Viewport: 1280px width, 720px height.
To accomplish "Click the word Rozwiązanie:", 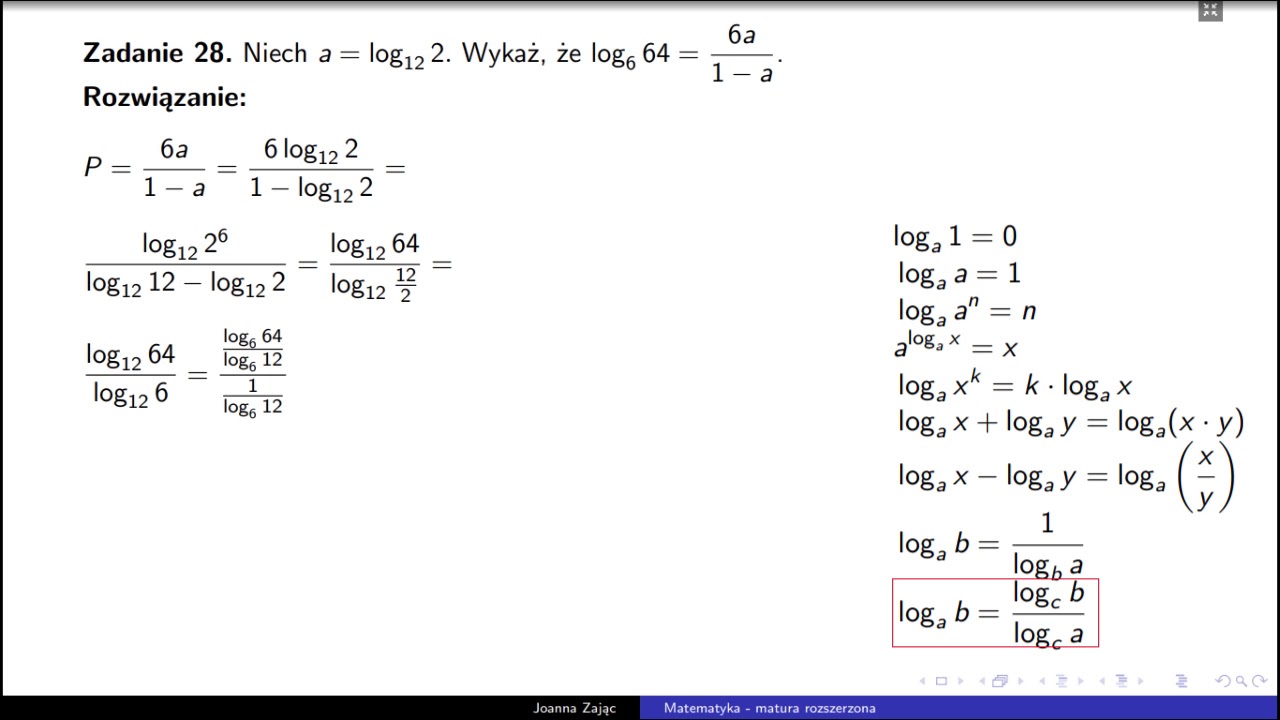I will (x=164, y=98).
